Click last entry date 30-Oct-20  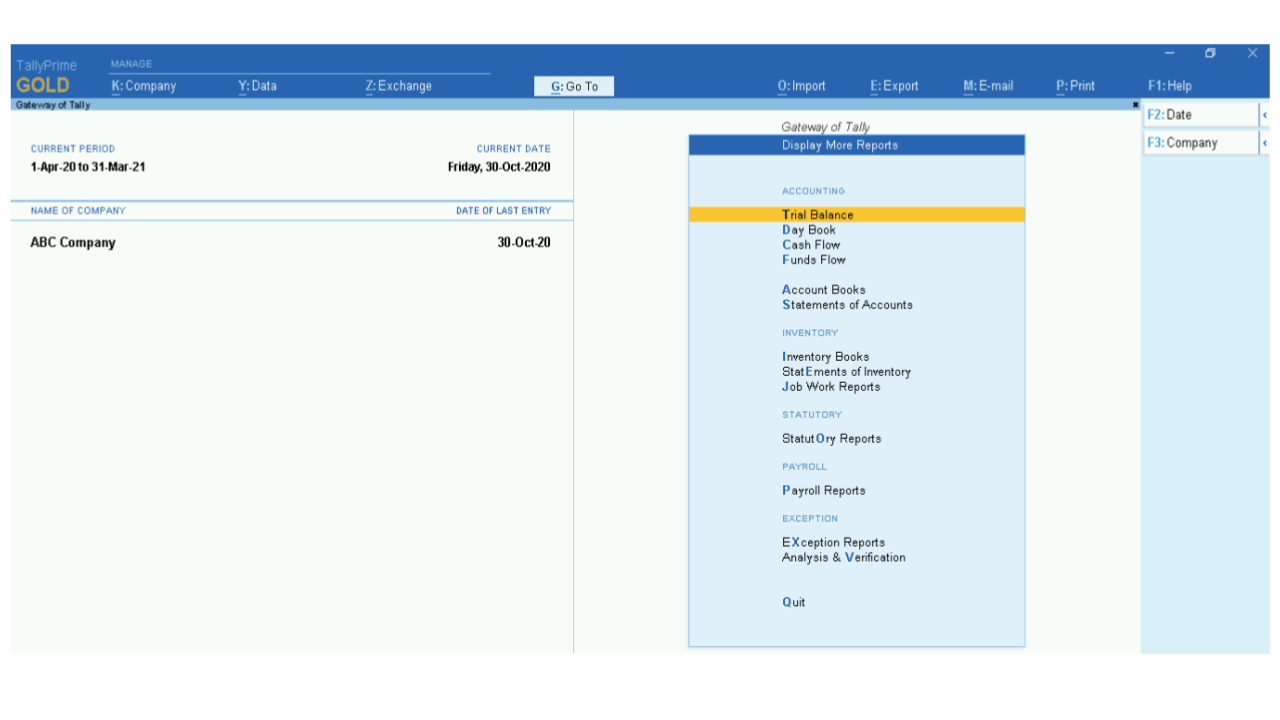pyautogui.click(x=524, y=243)
